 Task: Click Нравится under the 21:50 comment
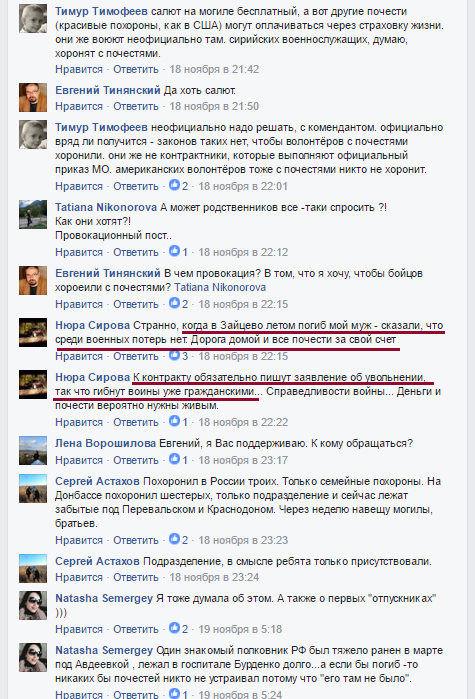(x=79, y=106)
